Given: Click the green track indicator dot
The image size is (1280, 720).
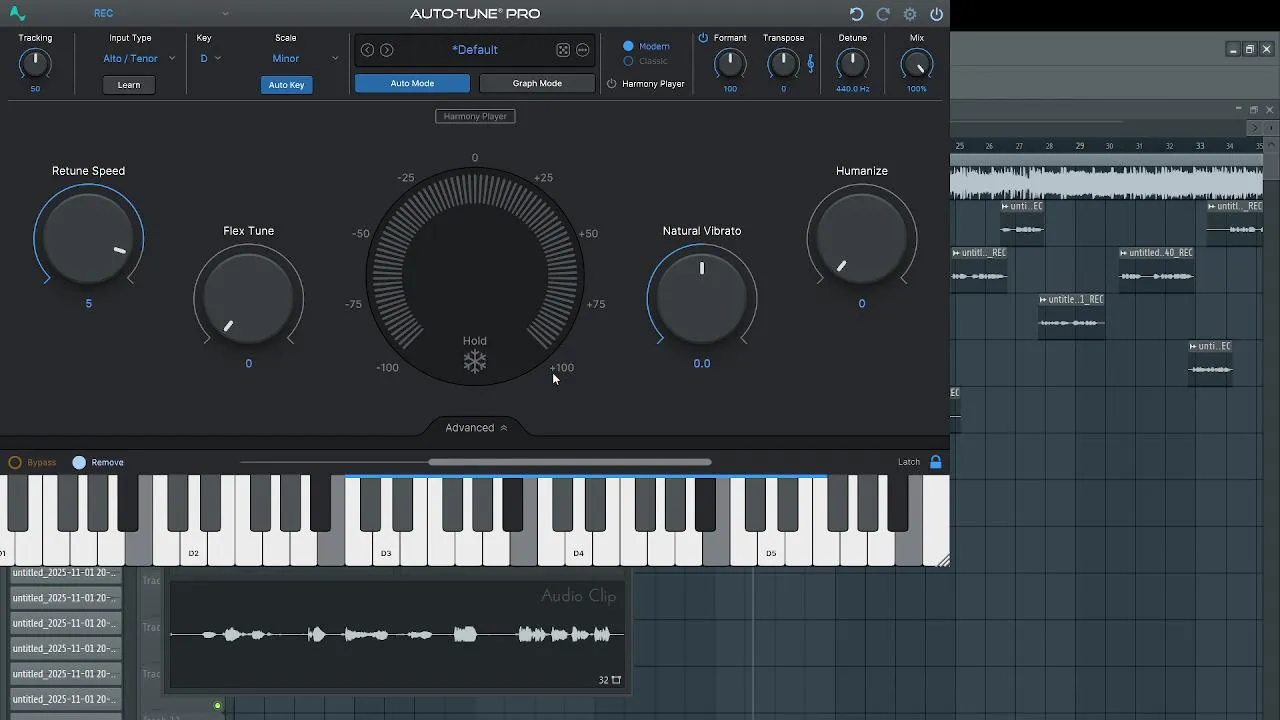Looking at the screenshot, I should coord(217,706).
